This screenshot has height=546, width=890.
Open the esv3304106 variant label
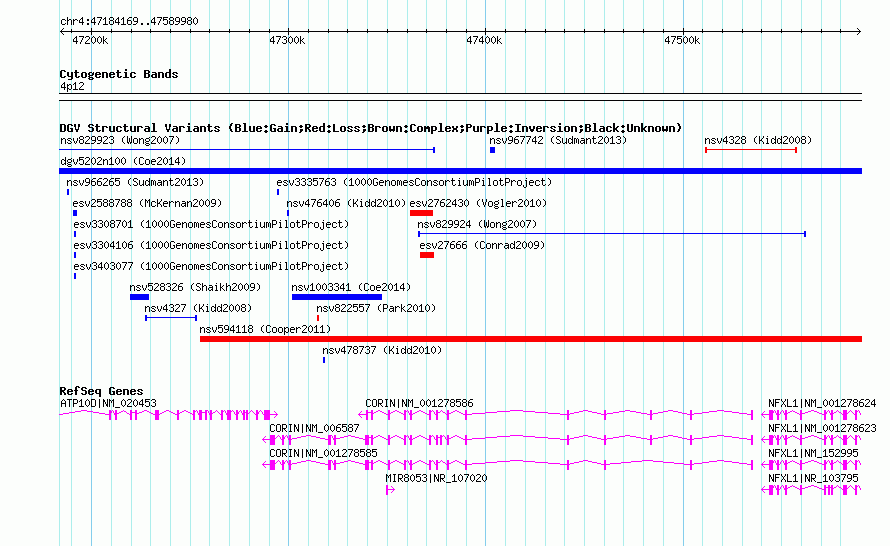pos(211,245)
